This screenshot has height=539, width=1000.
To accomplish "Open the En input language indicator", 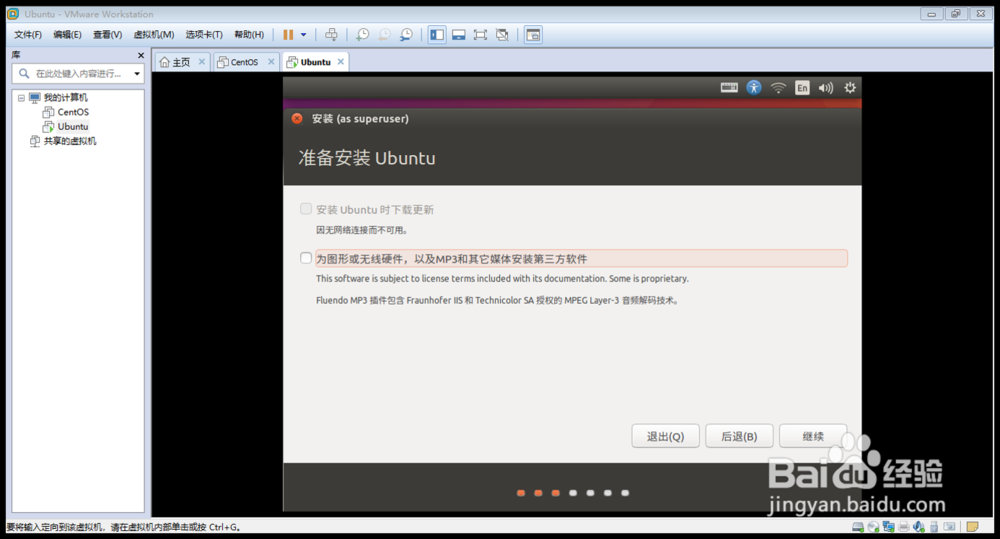I will [x=802, y=88].
